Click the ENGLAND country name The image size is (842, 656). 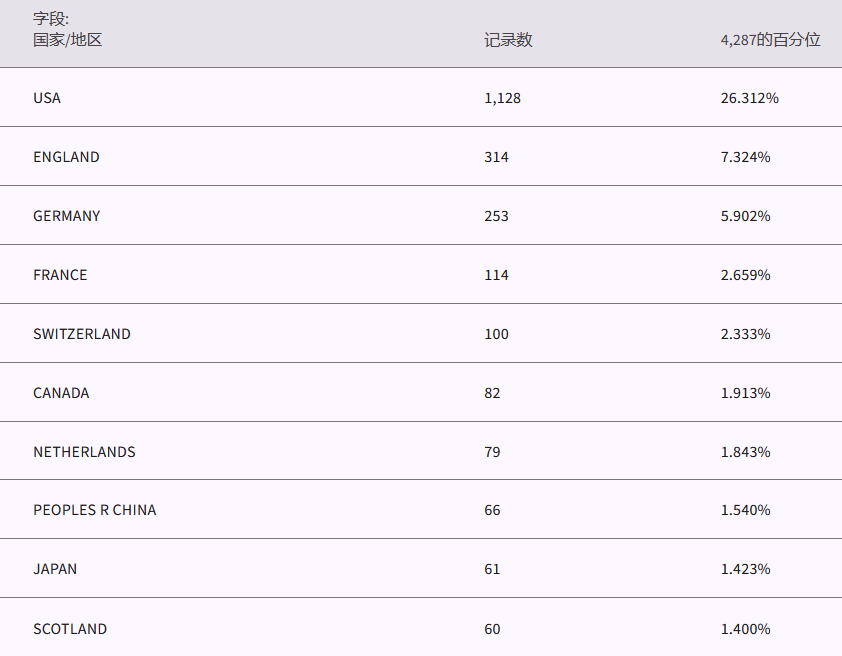[66, 157]
